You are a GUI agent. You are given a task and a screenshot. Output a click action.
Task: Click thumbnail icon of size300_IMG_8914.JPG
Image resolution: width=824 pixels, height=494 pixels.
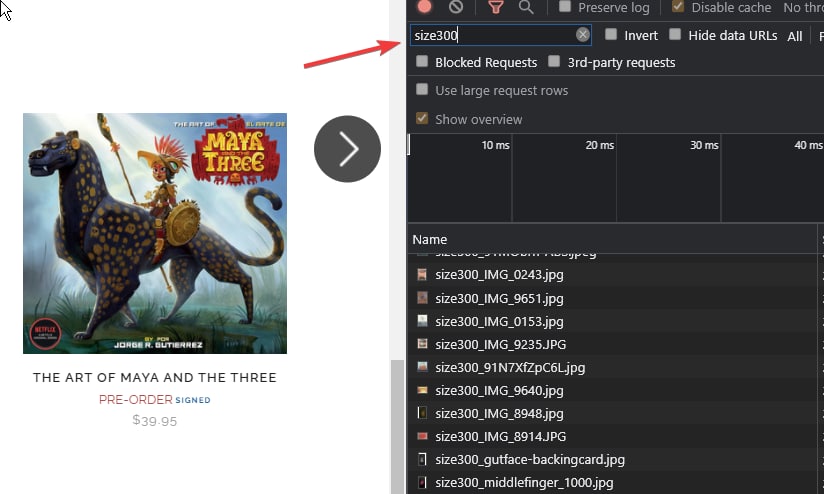tap(422, 436)
